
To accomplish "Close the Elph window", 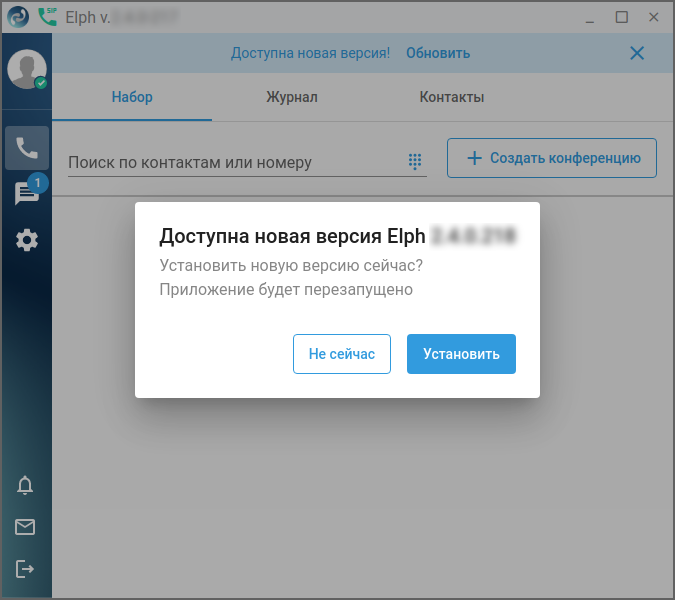I will (653, 17).
